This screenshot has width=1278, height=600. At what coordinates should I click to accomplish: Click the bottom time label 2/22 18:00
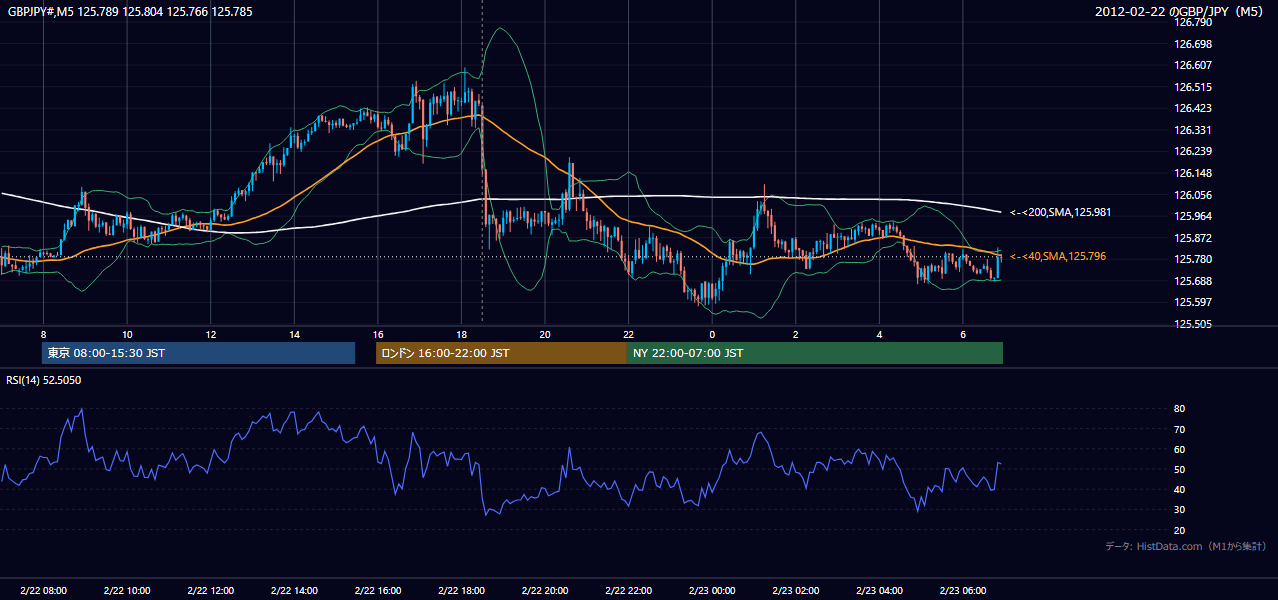pos(461,591)
